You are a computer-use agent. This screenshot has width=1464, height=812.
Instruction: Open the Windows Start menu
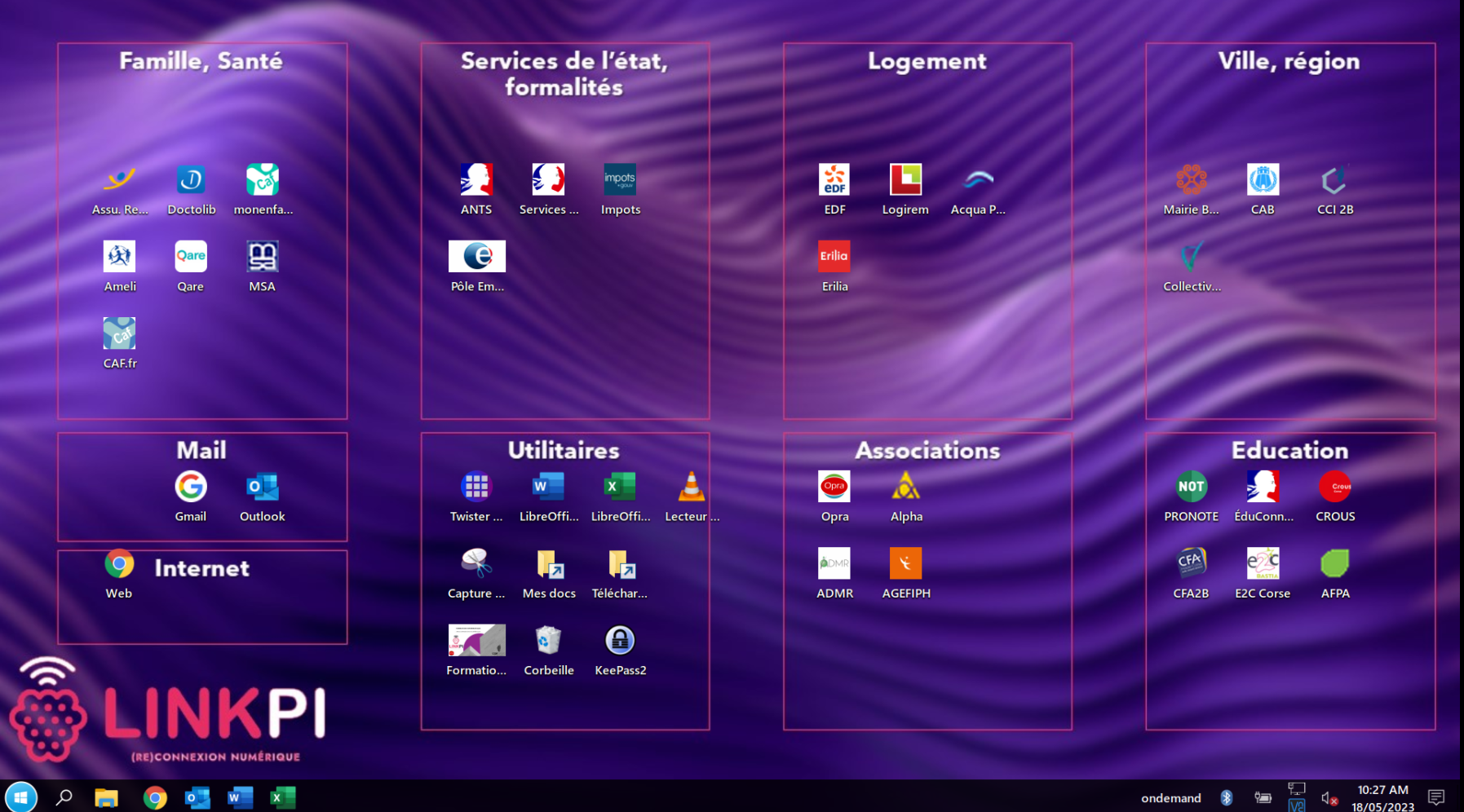tap(21, 797)
